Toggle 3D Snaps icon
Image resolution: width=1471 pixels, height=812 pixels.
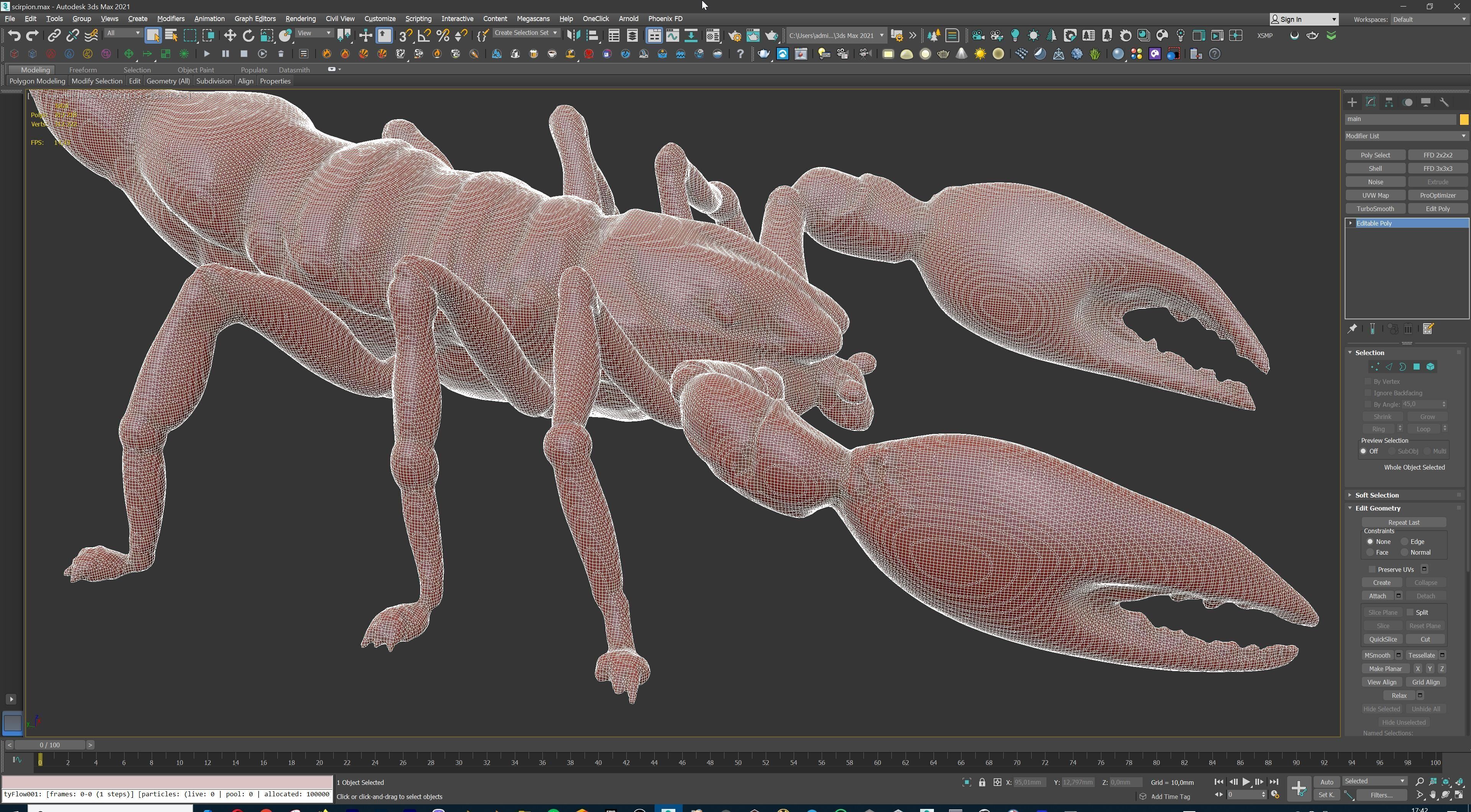tap(405, 35)
